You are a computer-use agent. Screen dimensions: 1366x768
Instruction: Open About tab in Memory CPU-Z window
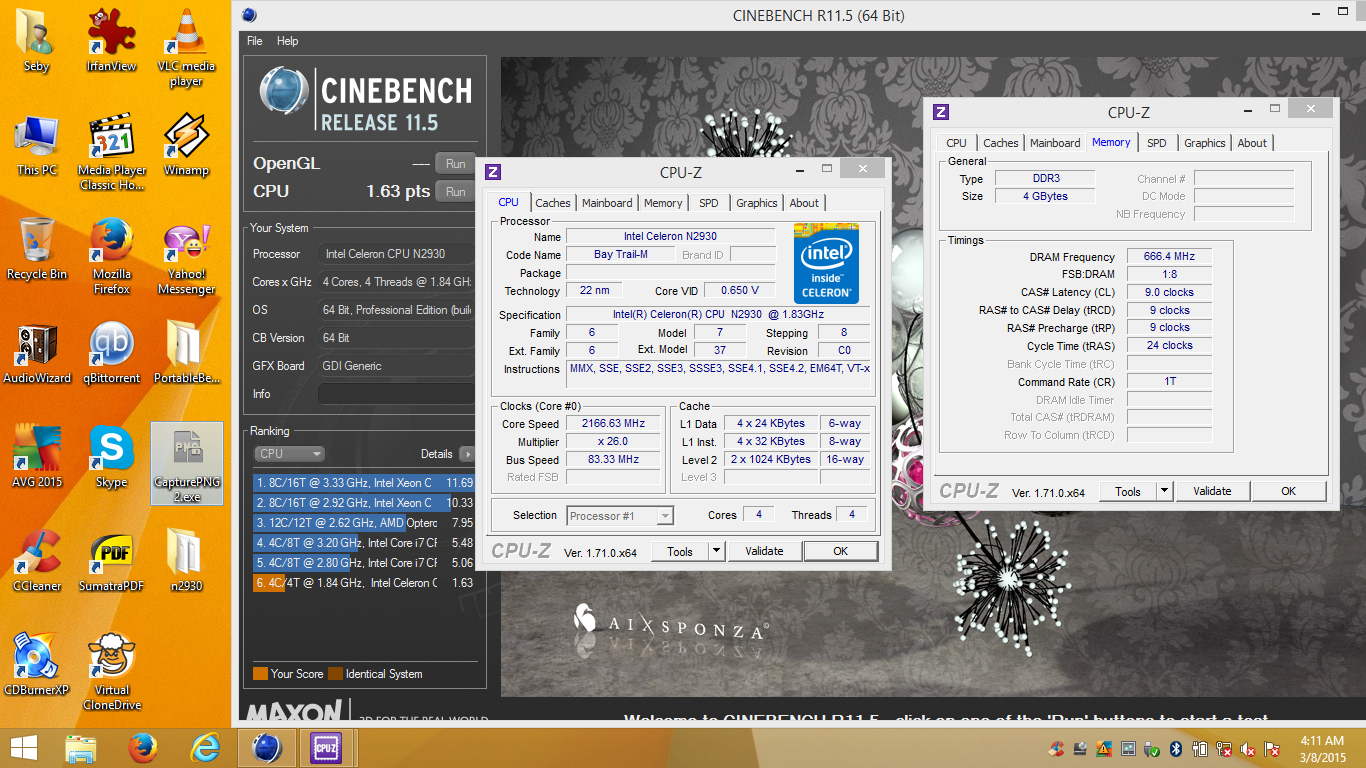[x=1252, y=143]
